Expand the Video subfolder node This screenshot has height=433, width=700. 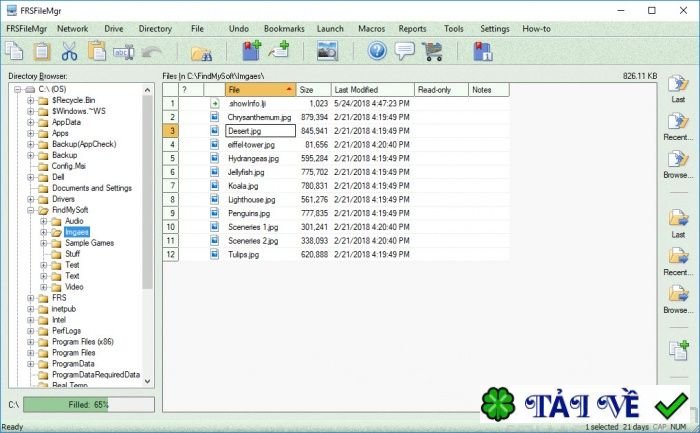click(44, 287)
